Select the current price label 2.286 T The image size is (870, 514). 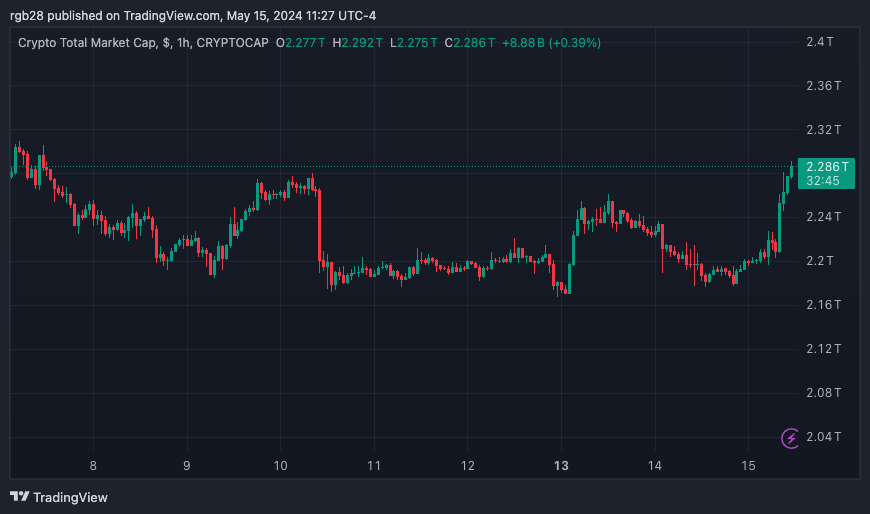[x=827, y=167]
